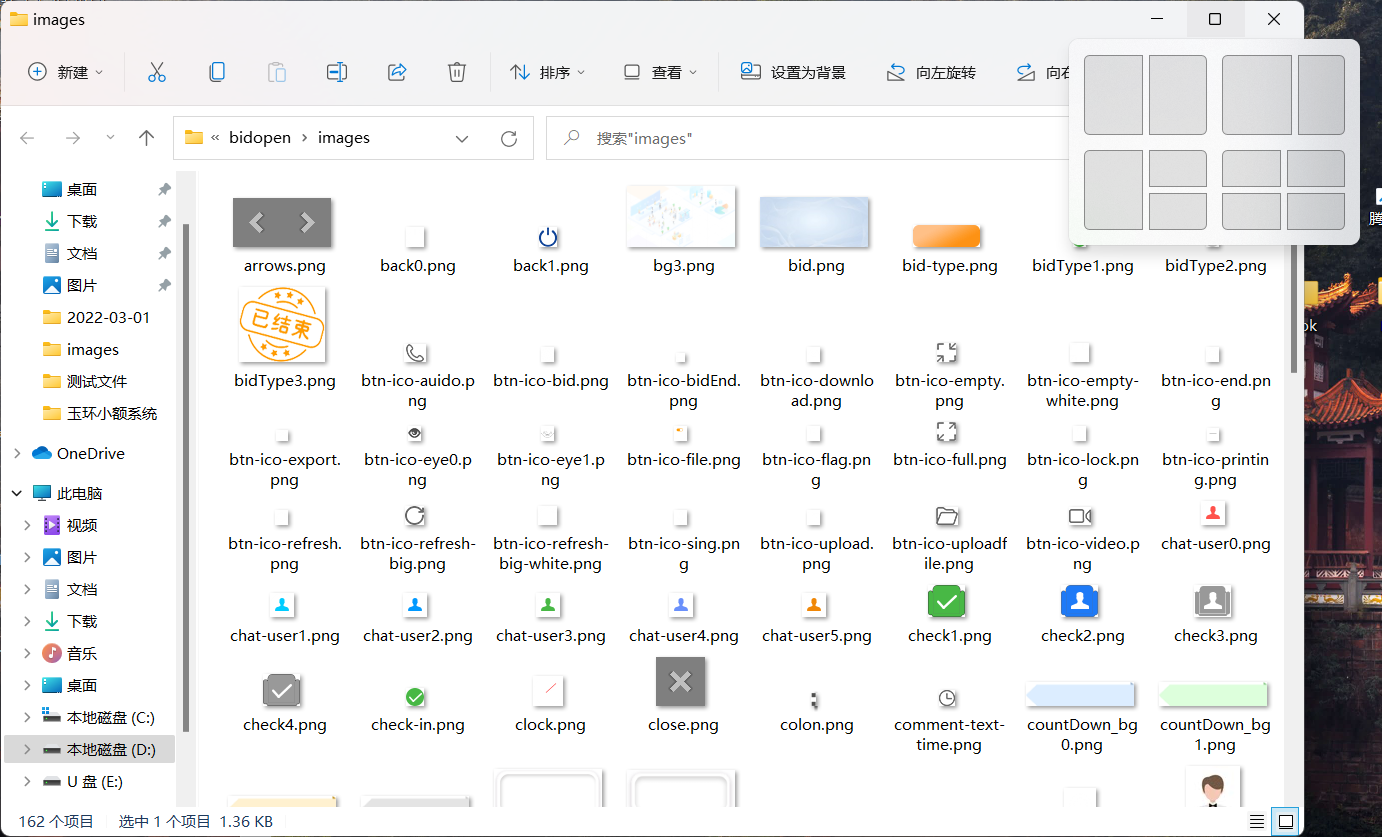This screenshot has width=1382, height=837.
Task: Switch to details view icon in status bar
Action: tap(1257, 821)
